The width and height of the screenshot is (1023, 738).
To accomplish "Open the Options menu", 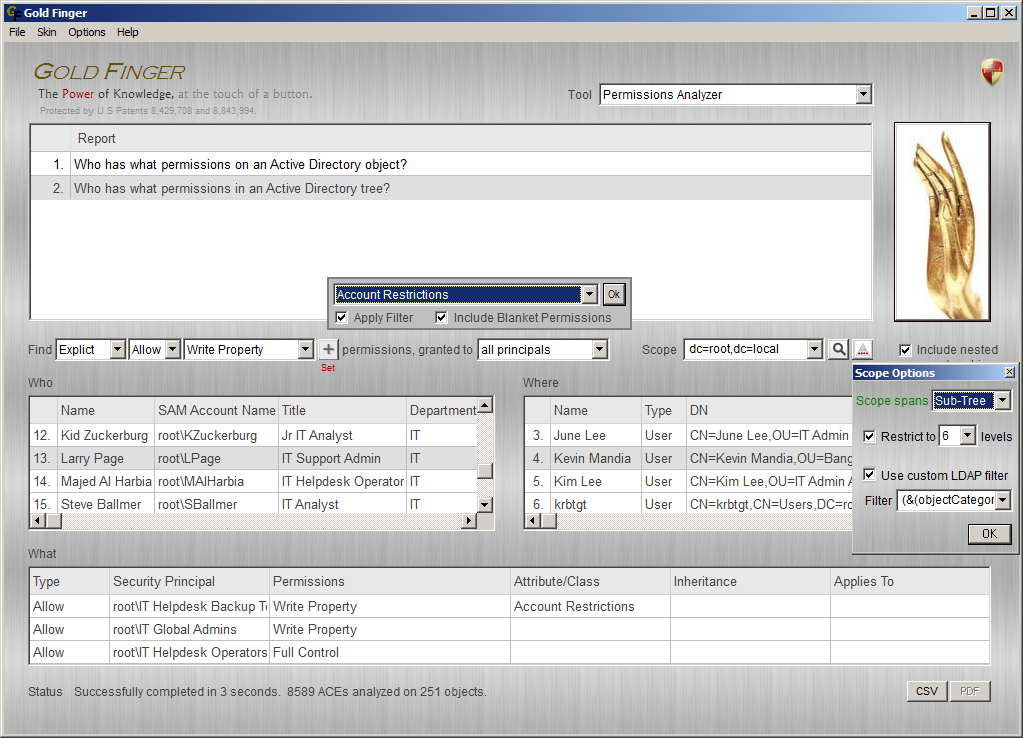I will point(86,32).
